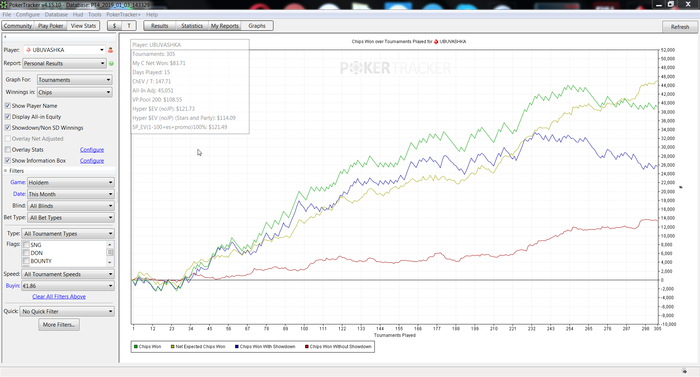This screenshot has width=700, height=377.
Task: Expand the Buyin €1.86 dropdown
Action: click(x=68, y=286)
